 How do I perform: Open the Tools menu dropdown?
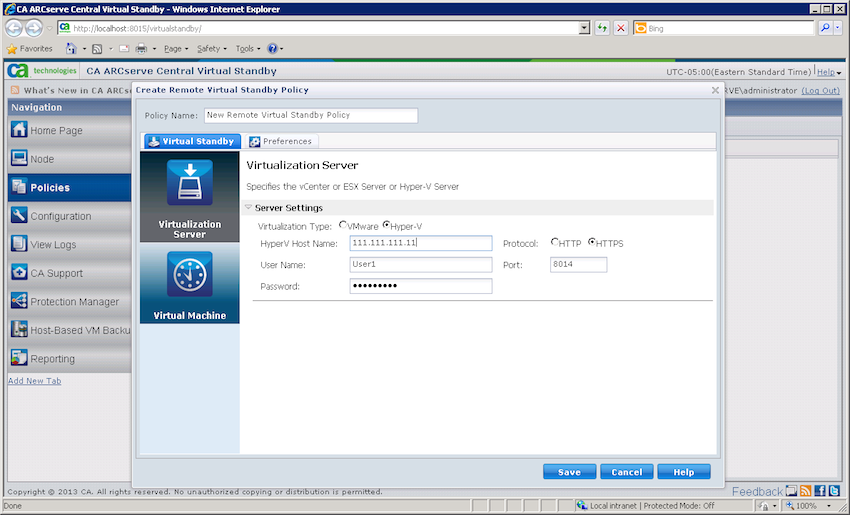point(248,49)
